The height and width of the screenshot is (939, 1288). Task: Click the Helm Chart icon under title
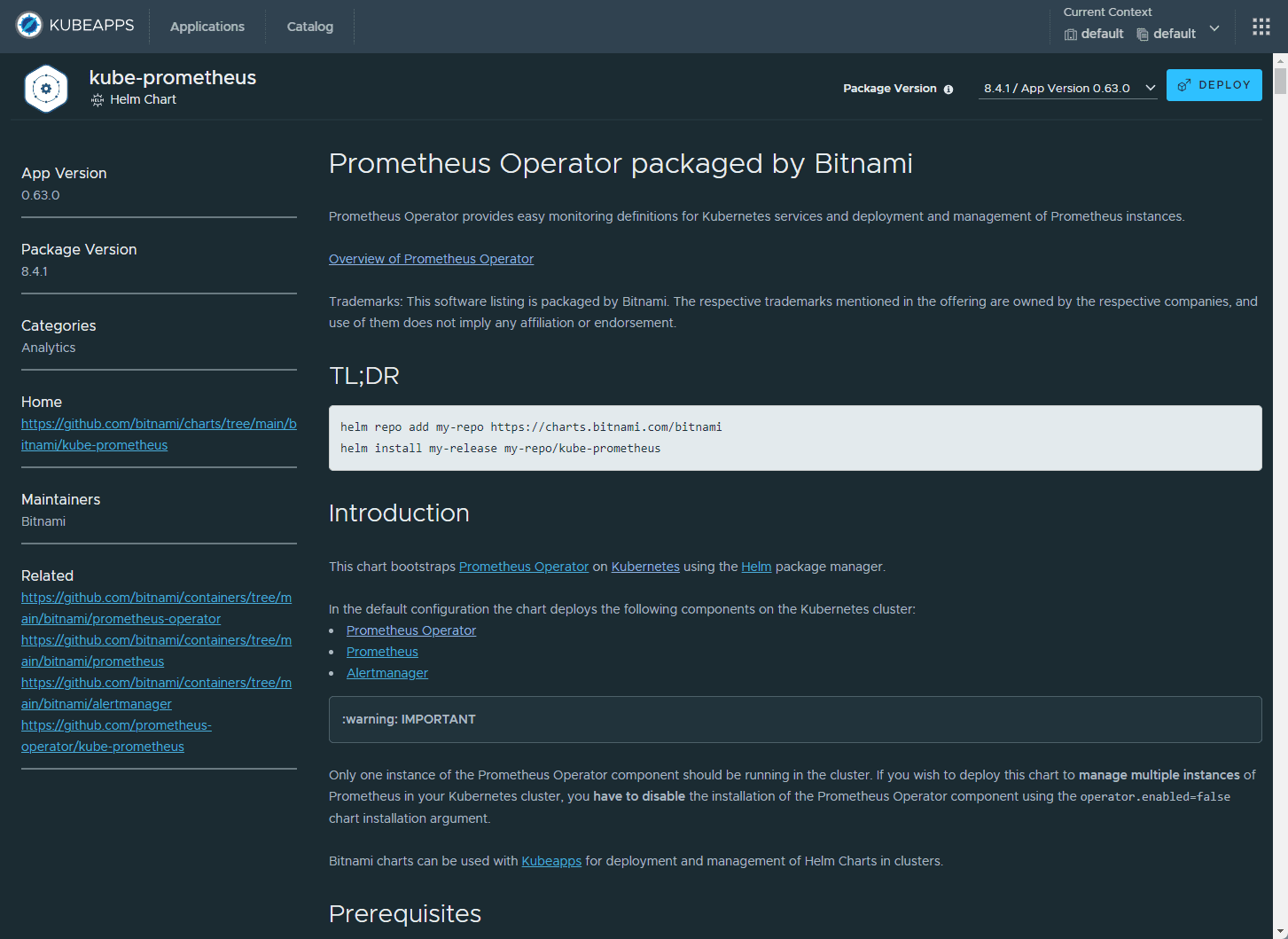98,100
